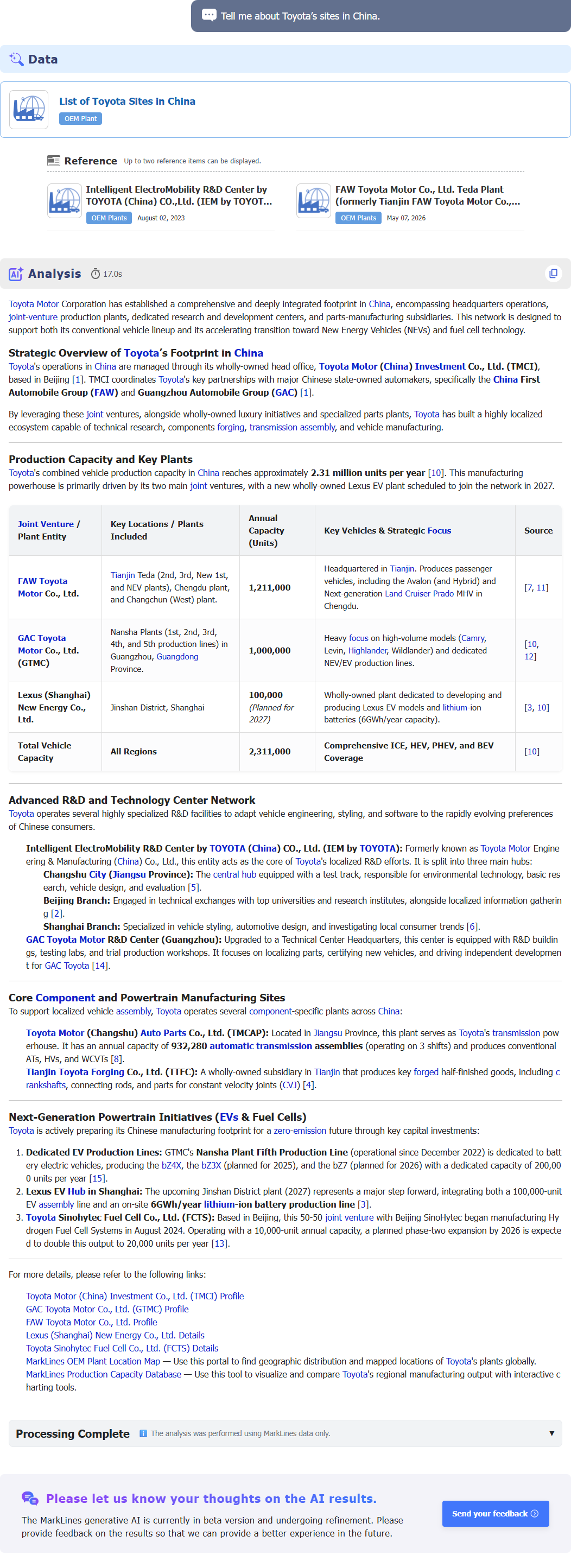571x1568 pixels.
Task: Click Guangdong link in Nansha Plants cell
Action: pos(177,657)
